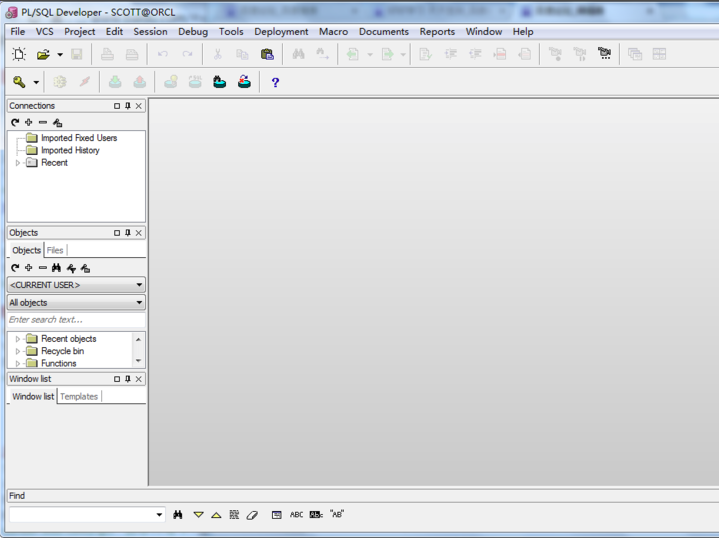Click the configure icon in Connections toolbar
The width and height of the screenshot is (719, 538).
point(57,122)
